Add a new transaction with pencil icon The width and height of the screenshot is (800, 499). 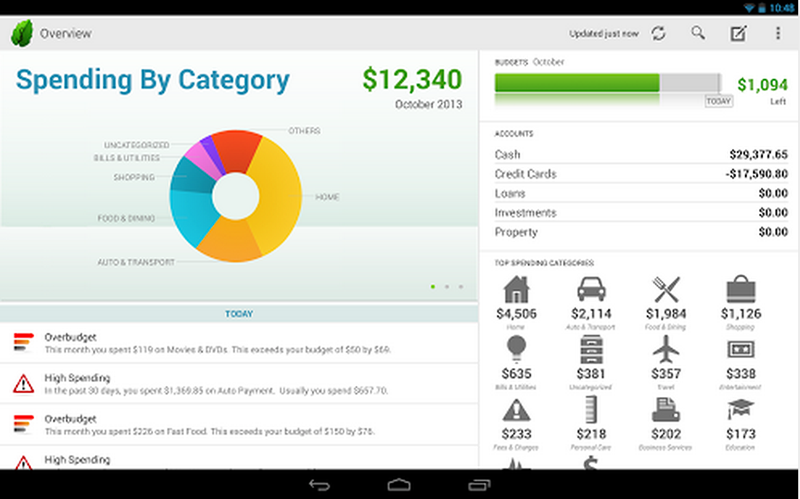point(738,34)
